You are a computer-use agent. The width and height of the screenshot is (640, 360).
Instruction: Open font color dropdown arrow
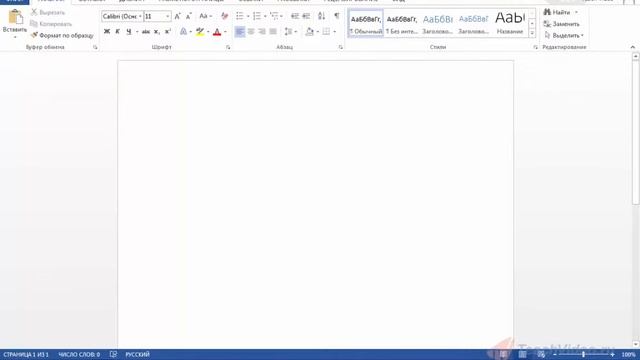click(x=225, y=31)
